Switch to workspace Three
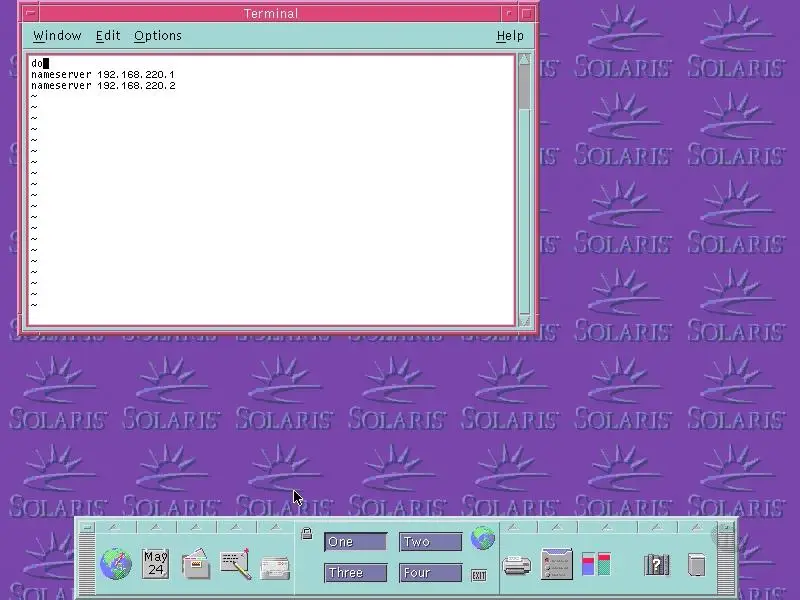This screenshot has height=600, width=800. click(356, 572)
